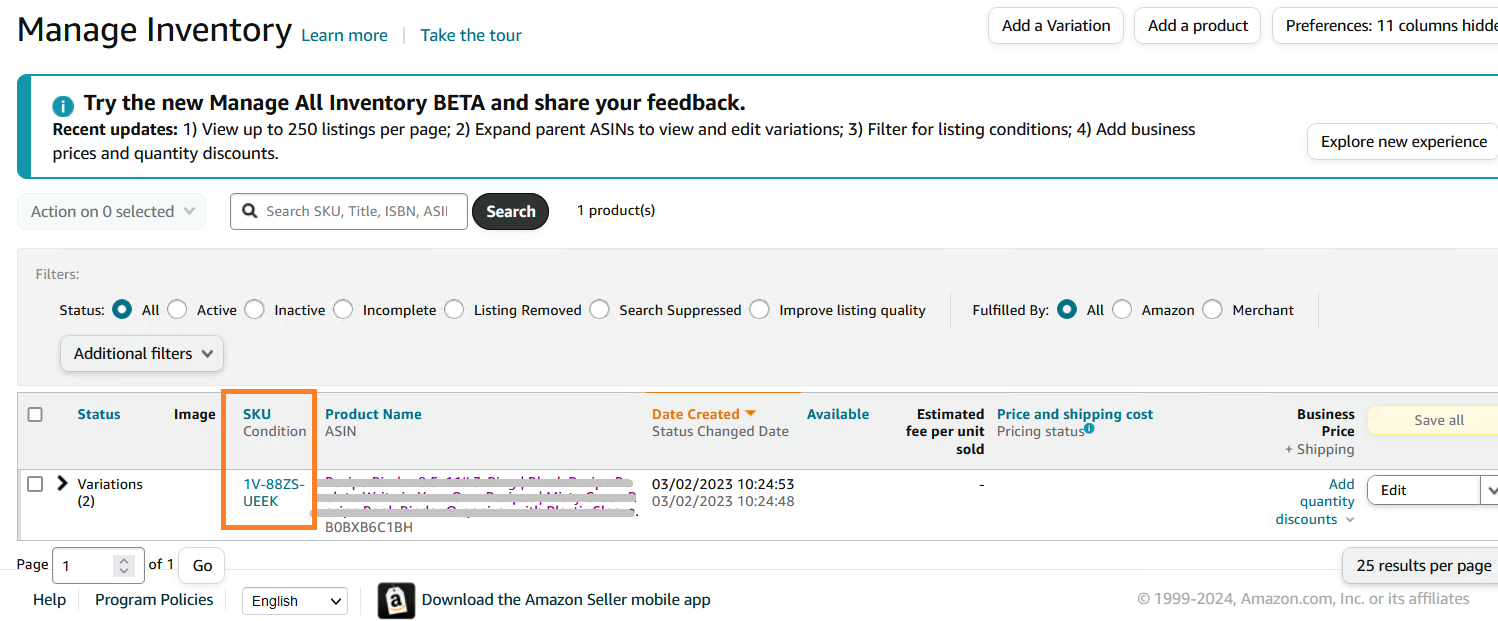Select the Inactive status filter

tap(253, 309)
